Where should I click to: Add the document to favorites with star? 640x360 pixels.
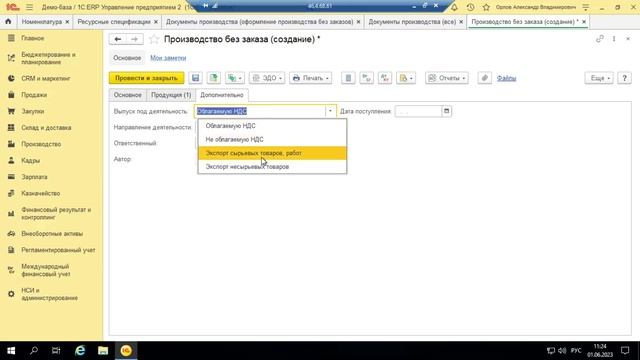[154, 39]
